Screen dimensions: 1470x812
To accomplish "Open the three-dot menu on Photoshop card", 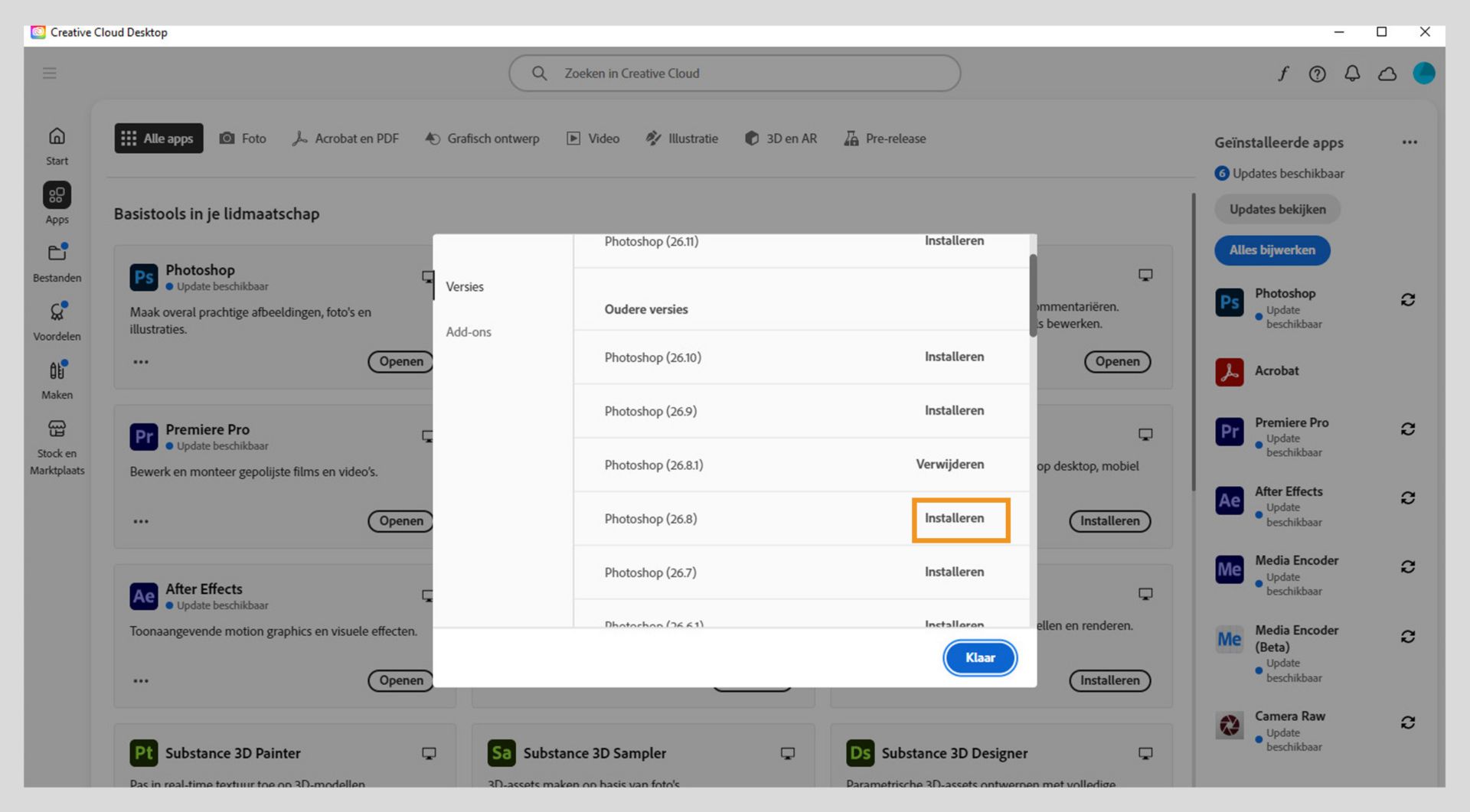I will 141,362.
